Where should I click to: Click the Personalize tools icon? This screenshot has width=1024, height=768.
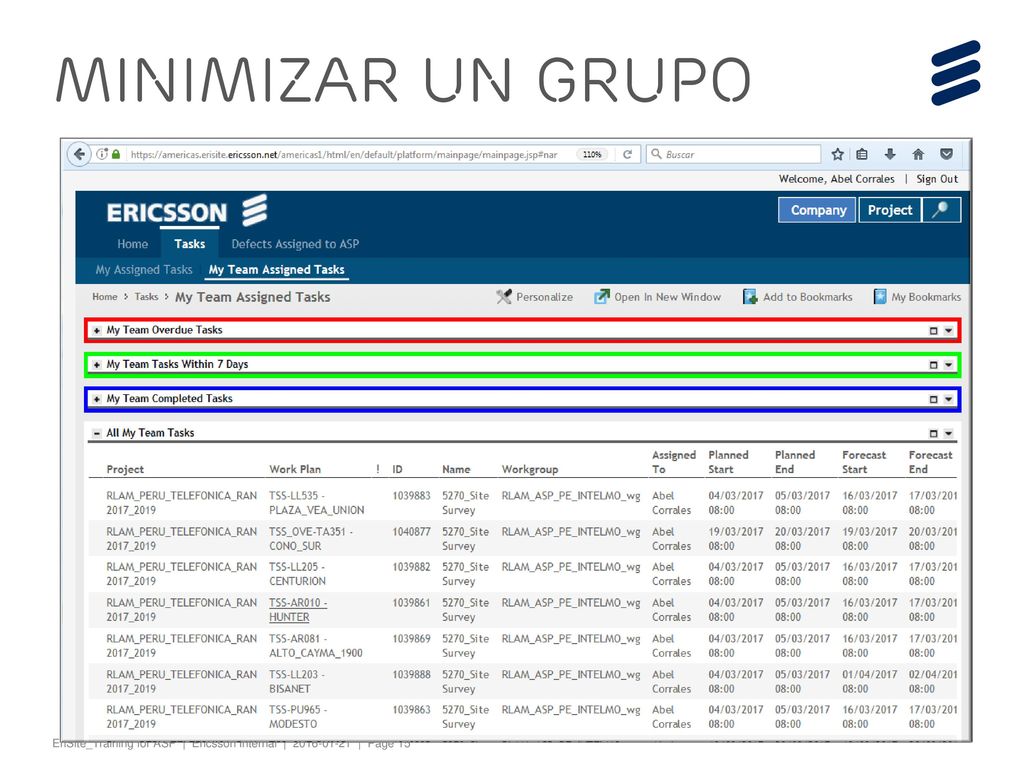click(504, 297)
